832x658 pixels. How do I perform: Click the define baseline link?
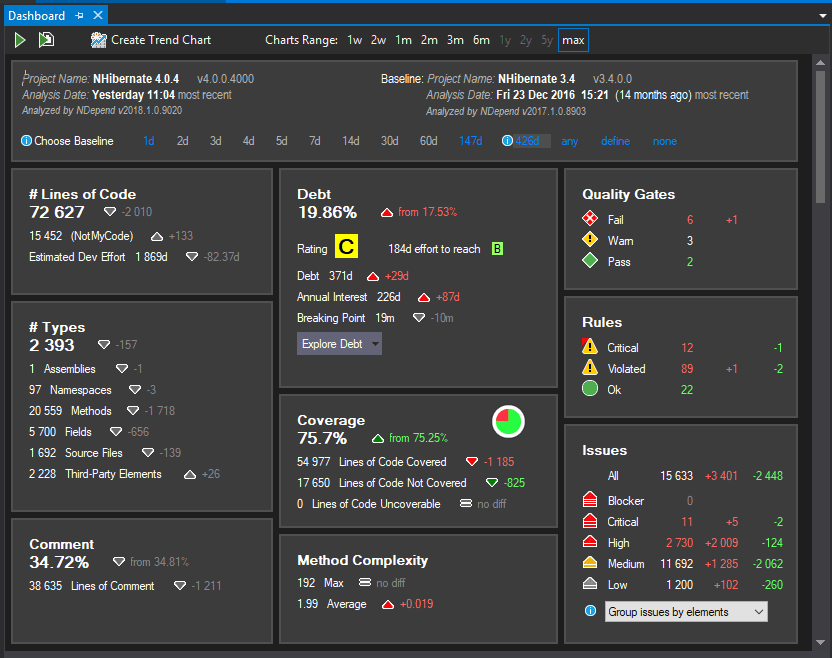click(x=615, y=141)
